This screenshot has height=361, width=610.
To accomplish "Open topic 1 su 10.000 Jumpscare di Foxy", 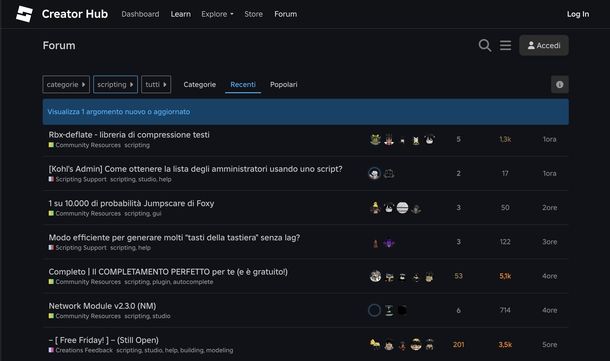I will point(131,203).
